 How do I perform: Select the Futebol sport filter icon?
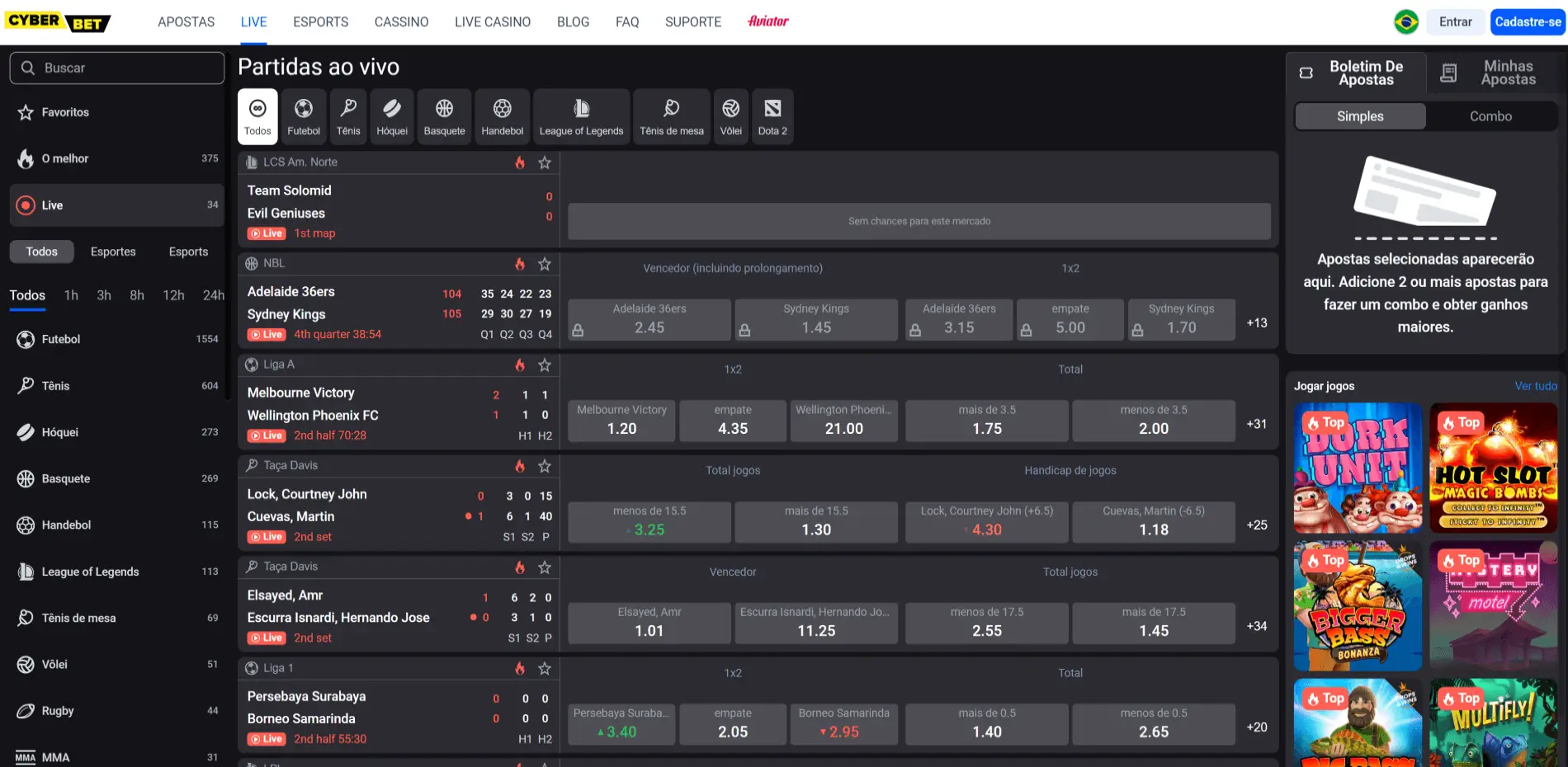303,115
